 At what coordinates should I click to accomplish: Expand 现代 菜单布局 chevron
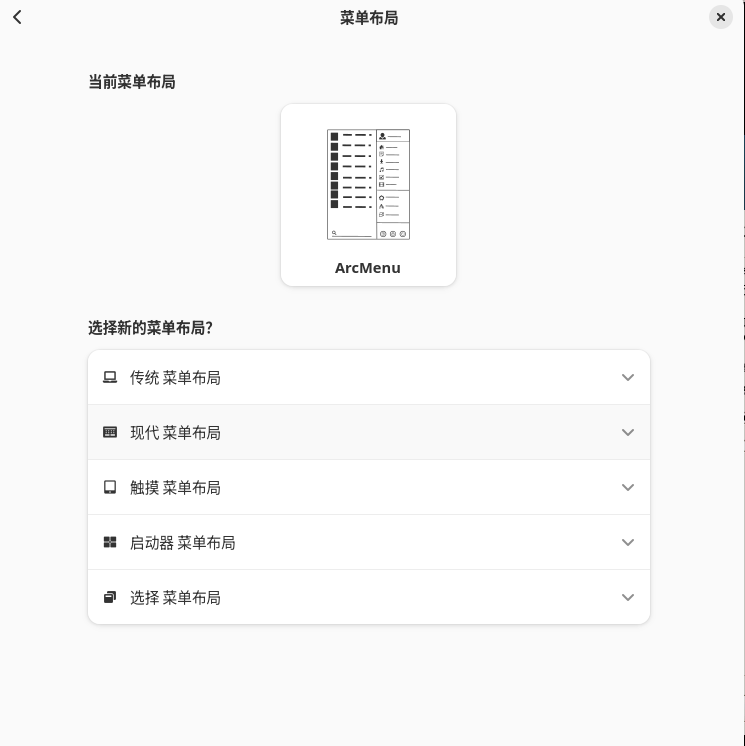pyautogui.click(x=628, y=432)
